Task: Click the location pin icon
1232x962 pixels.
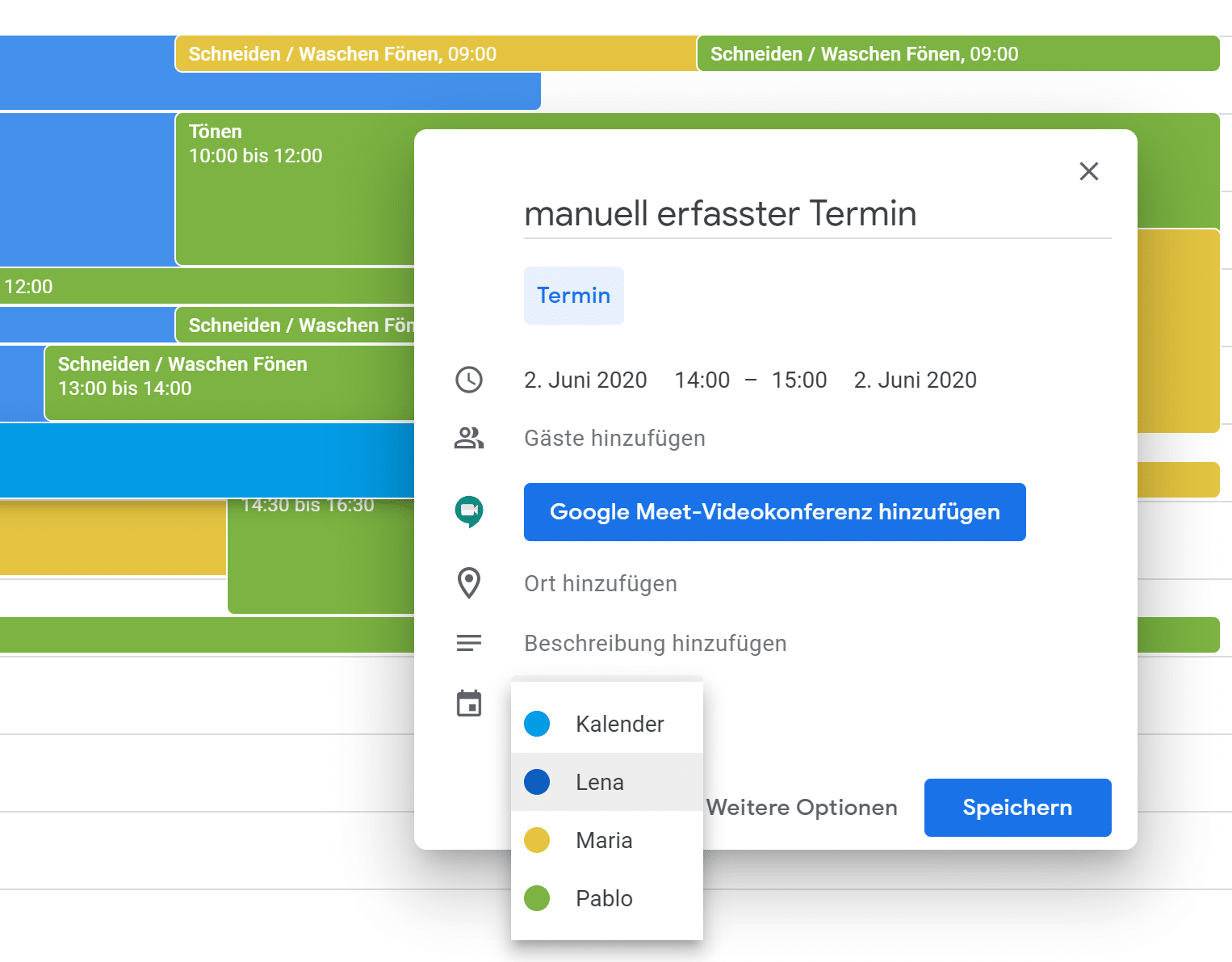Action: [469, 582]
